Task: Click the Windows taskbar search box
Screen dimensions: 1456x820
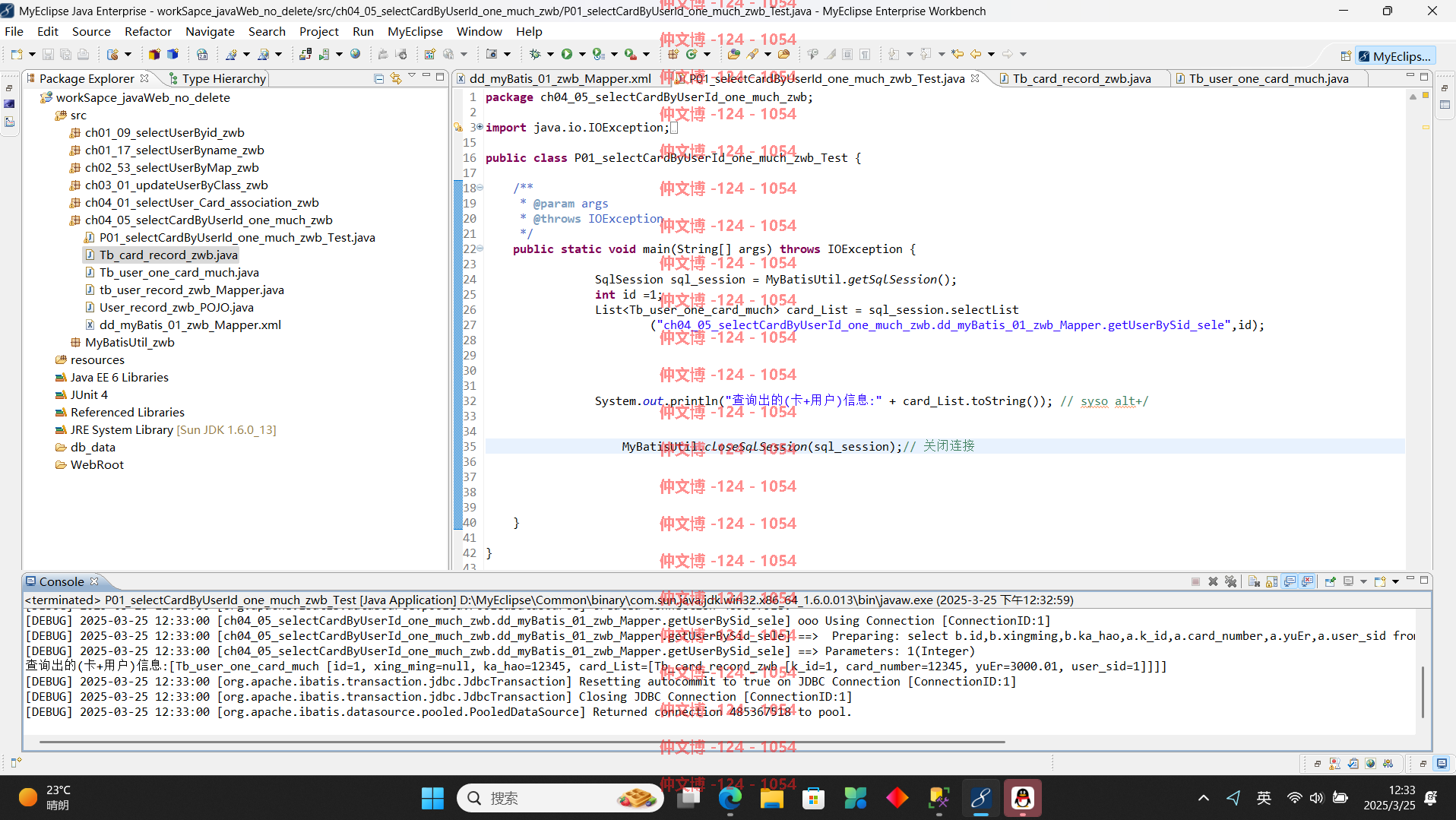Action: [560, 798]
